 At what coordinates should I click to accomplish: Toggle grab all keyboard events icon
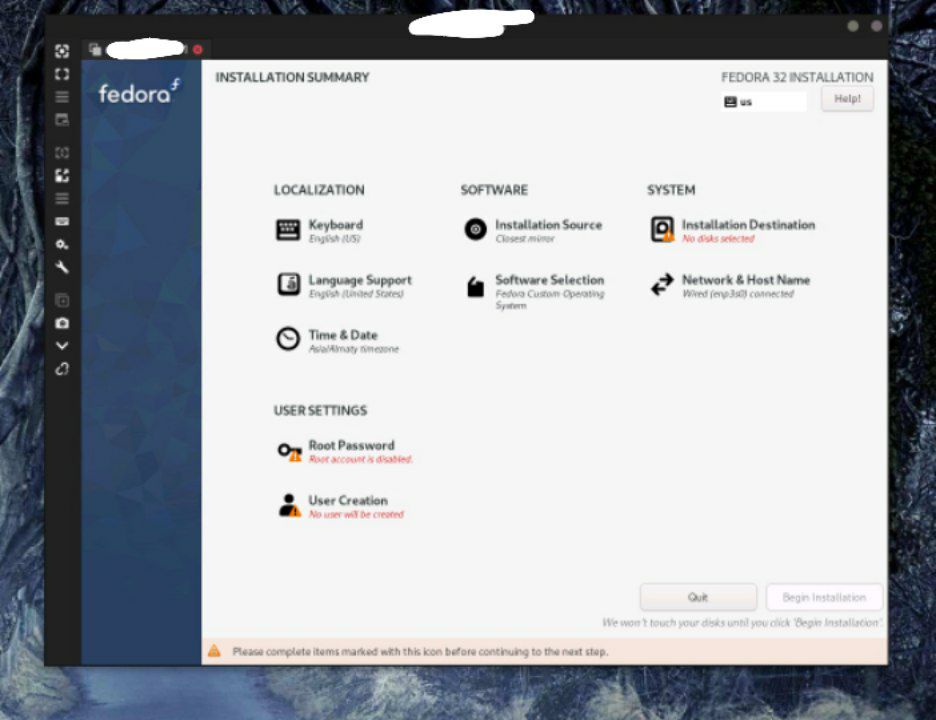(x=62, y=221)
